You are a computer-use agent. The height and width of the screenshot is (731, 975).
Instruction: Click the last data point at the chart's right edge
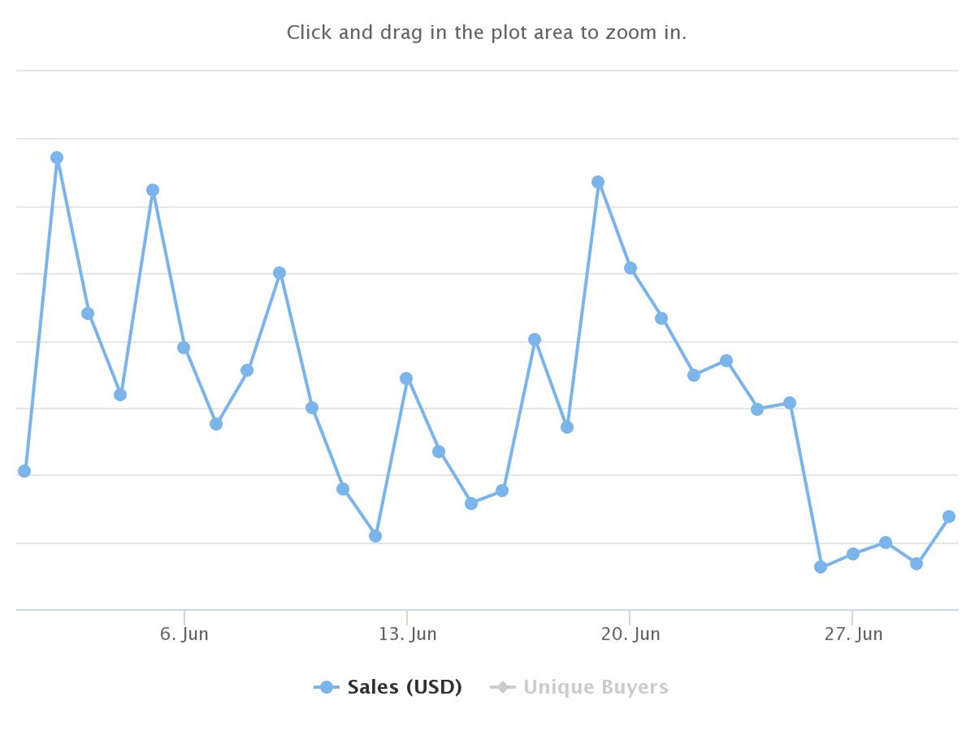(949, 517)
